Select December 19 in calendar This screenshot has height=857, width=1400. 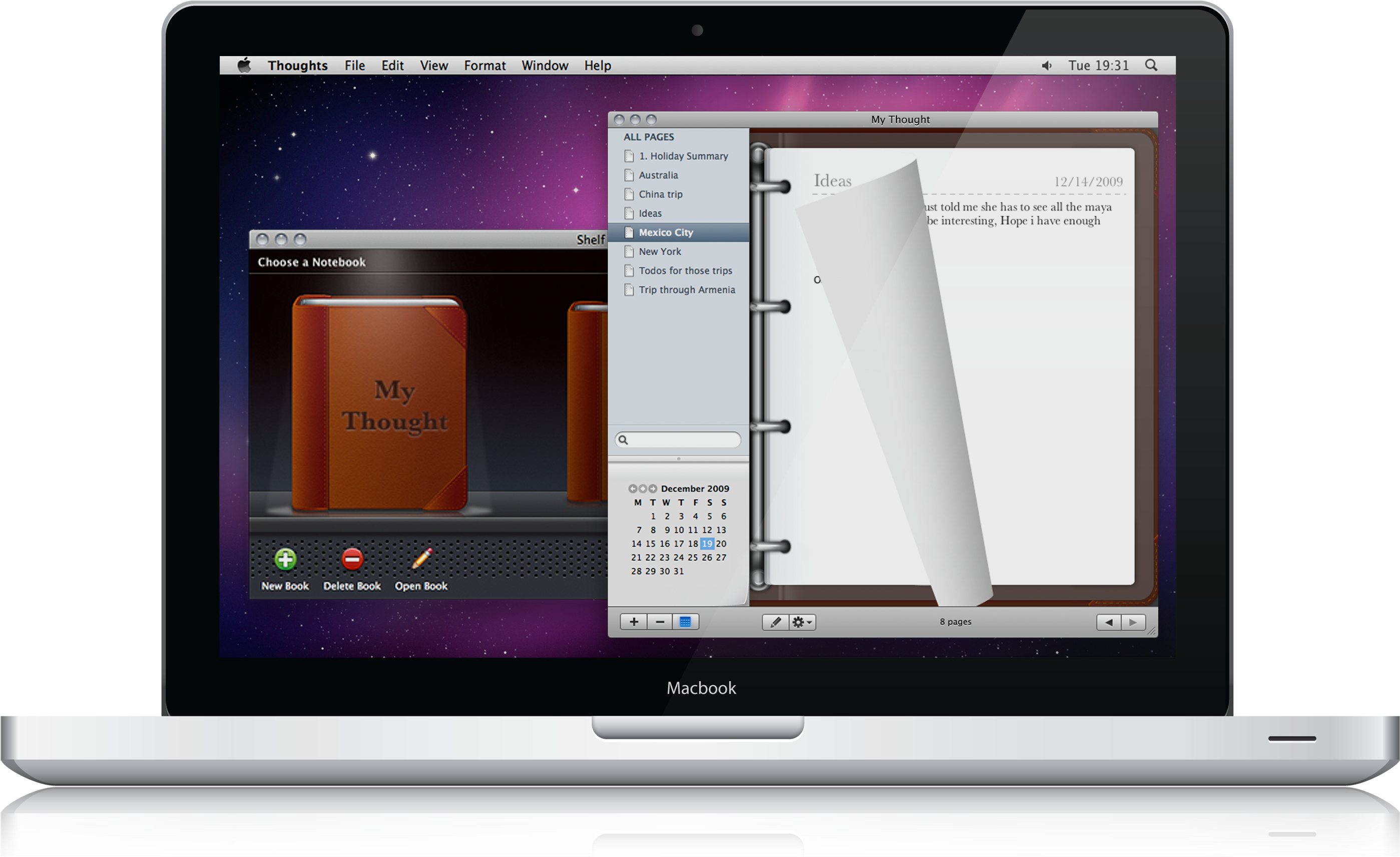(707, 544)
